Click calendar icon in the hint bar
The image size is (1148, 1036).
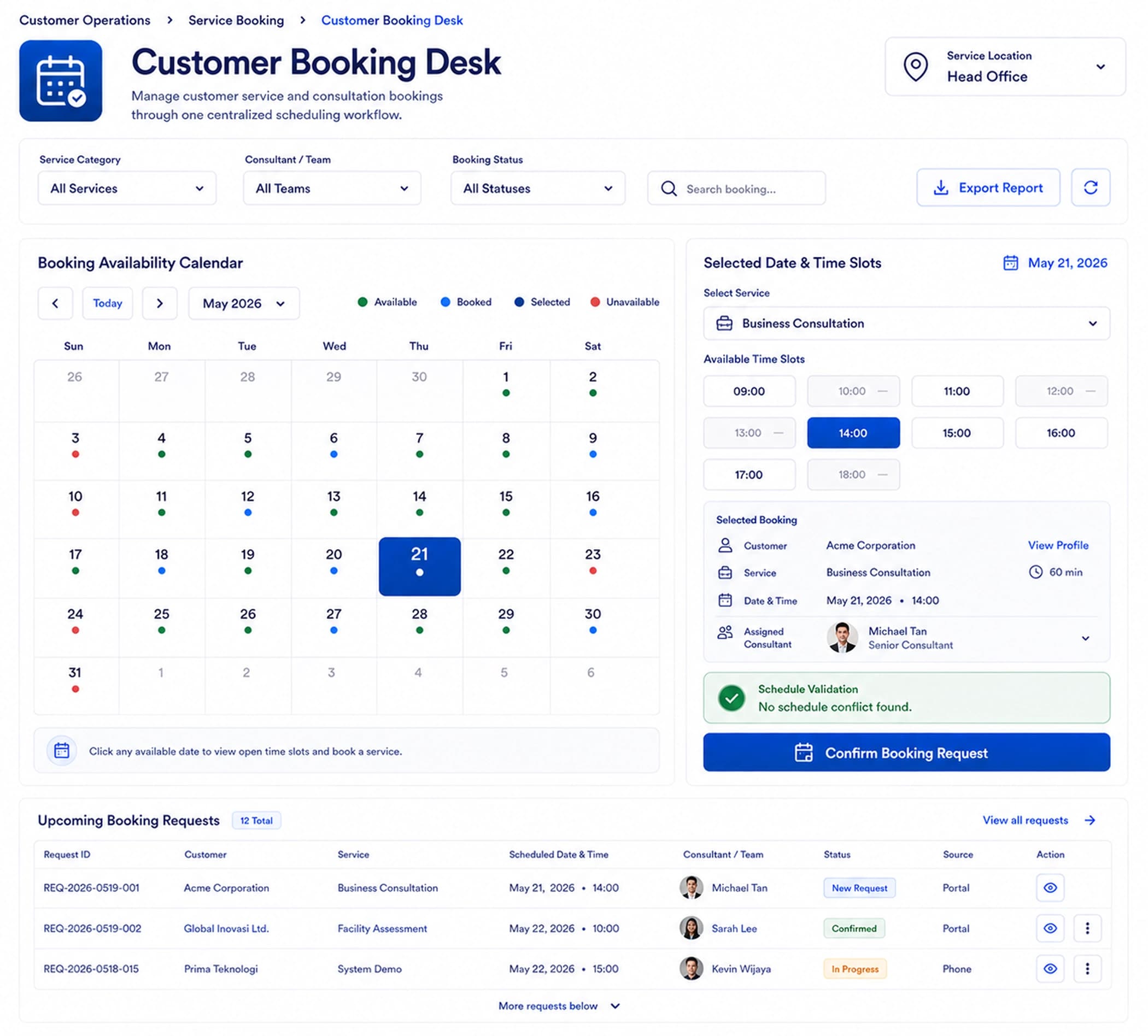coord(61,751)
